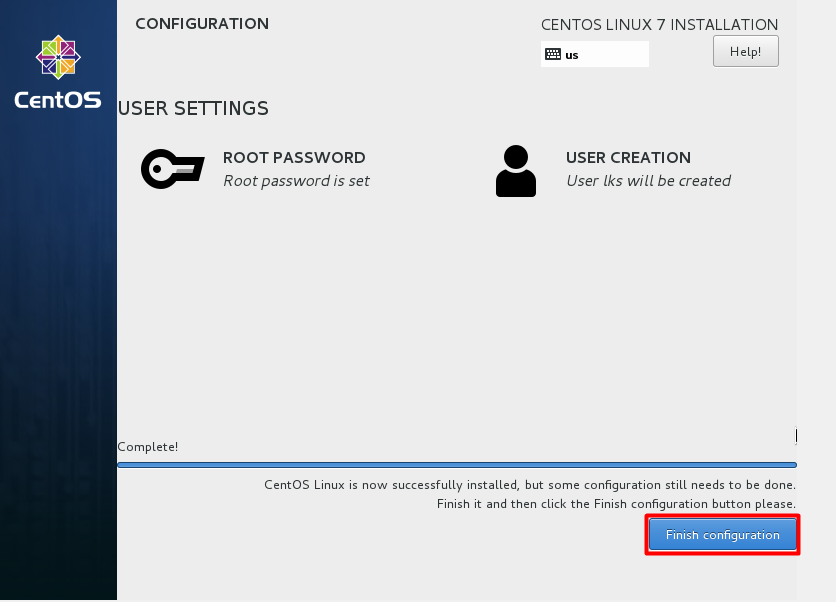Open the USER CREATION setting
The height and width of the screenshot is (602, 836).
pyautogui.click(x=628, y=158)
